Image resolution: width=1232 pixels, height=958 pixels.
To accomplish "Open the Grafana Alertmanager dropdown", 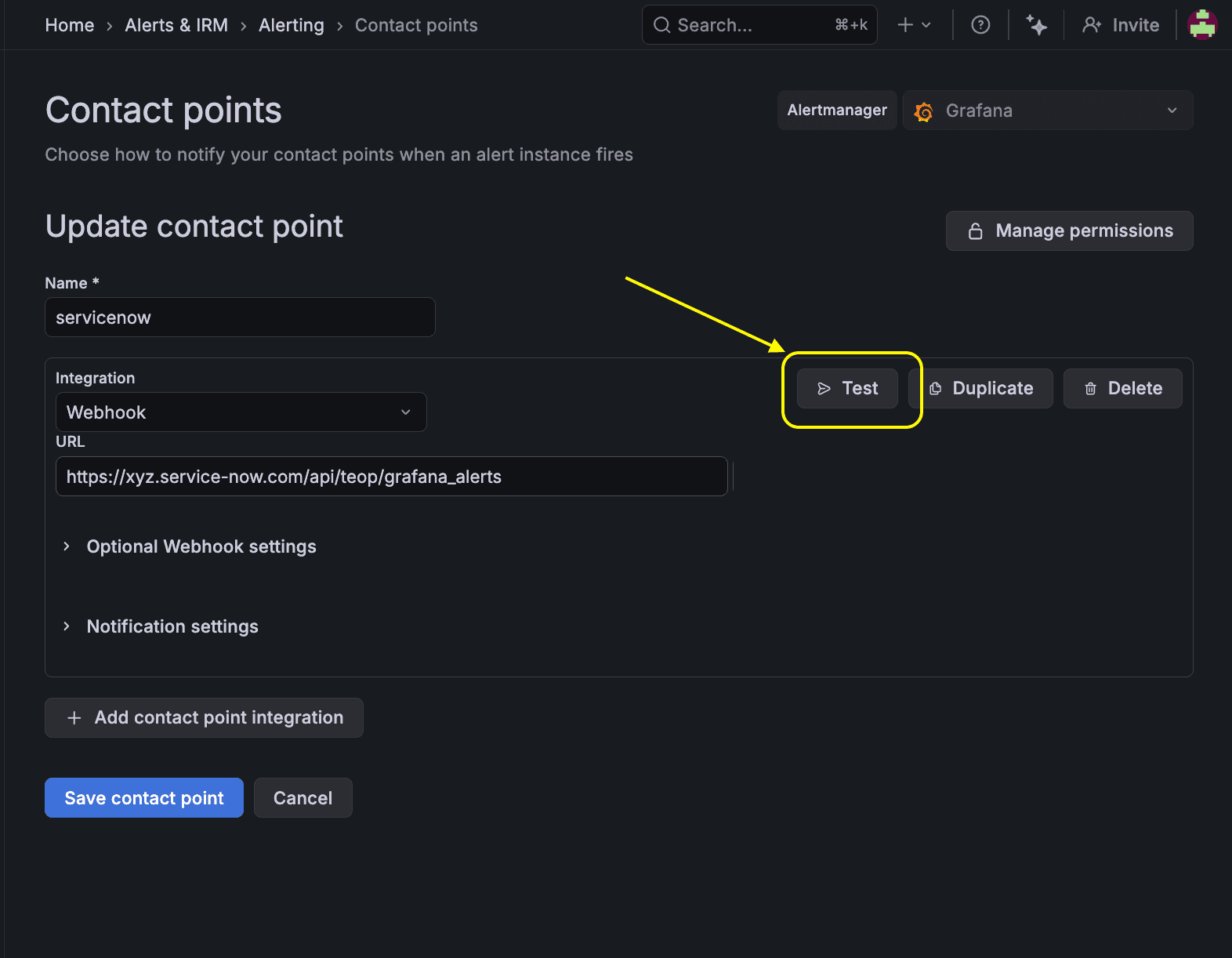I will coord(1048,111).
